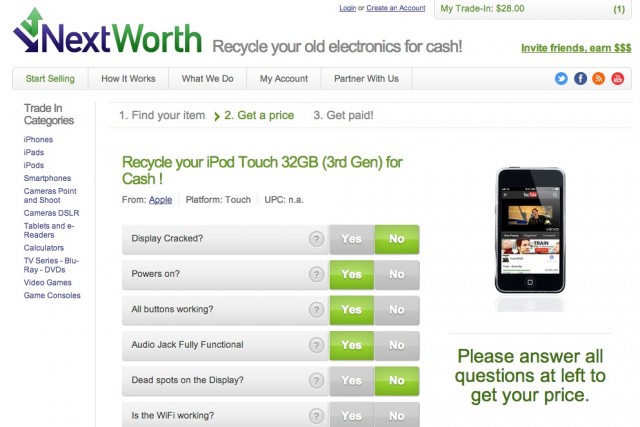The width and height of the screenshot is (640, 427).
Task: Click help icon for Audio Jack question
Action: click(316, 345)
